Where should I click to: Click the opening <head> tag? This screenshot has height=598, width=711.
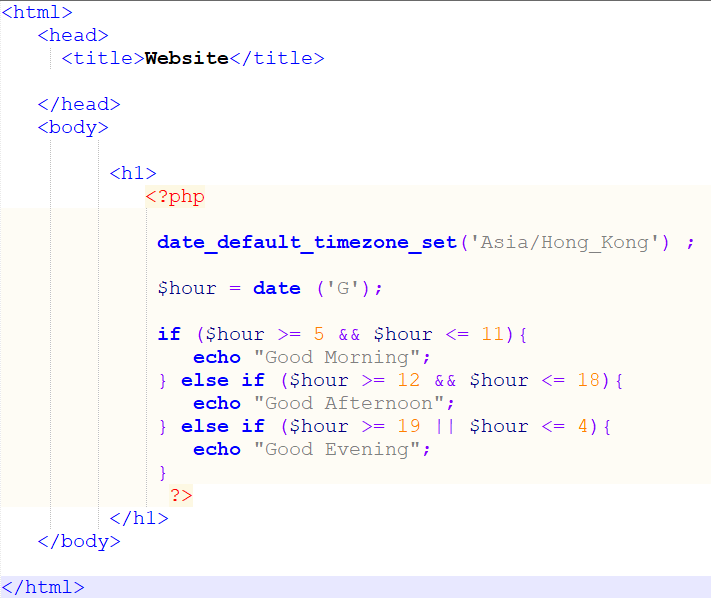(x=73, y=35)
